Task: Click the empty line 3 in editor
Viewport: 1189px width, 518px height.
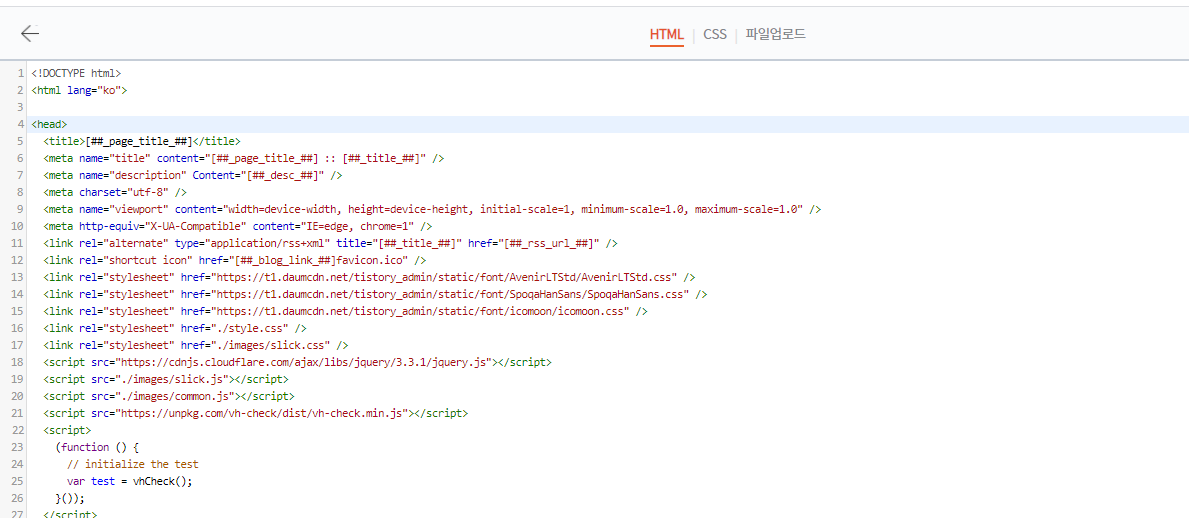Action: pyautogui.click(x=607, y=108)
